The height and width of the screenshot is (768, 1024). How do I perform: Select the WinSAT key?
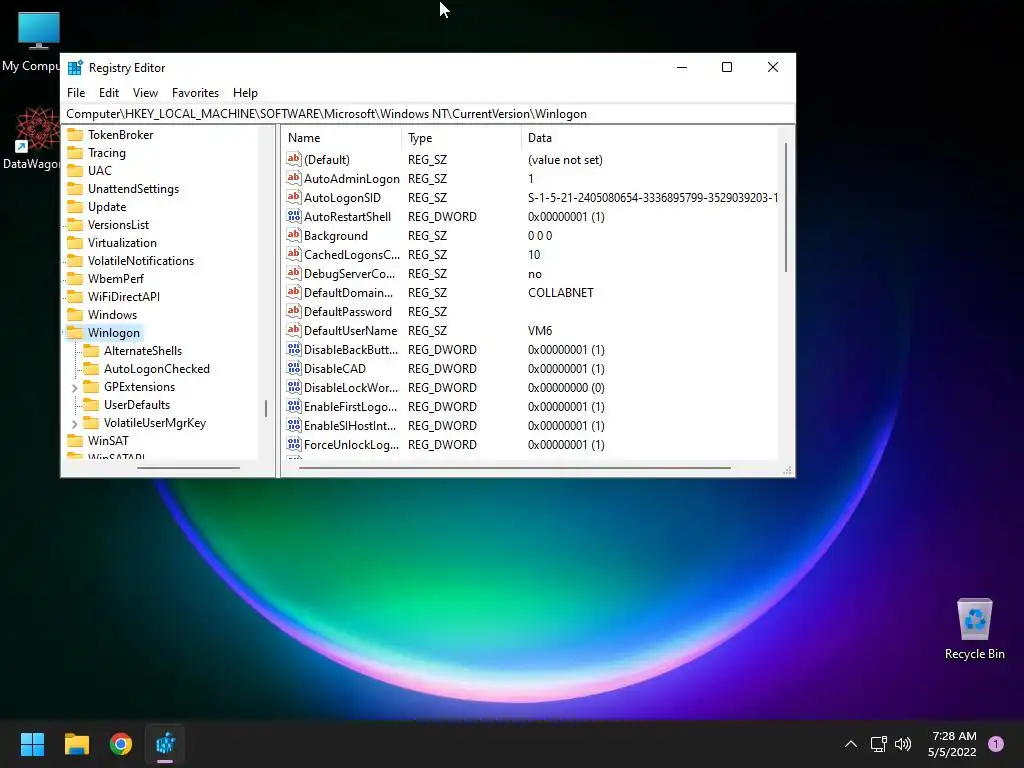click(108, 441)
